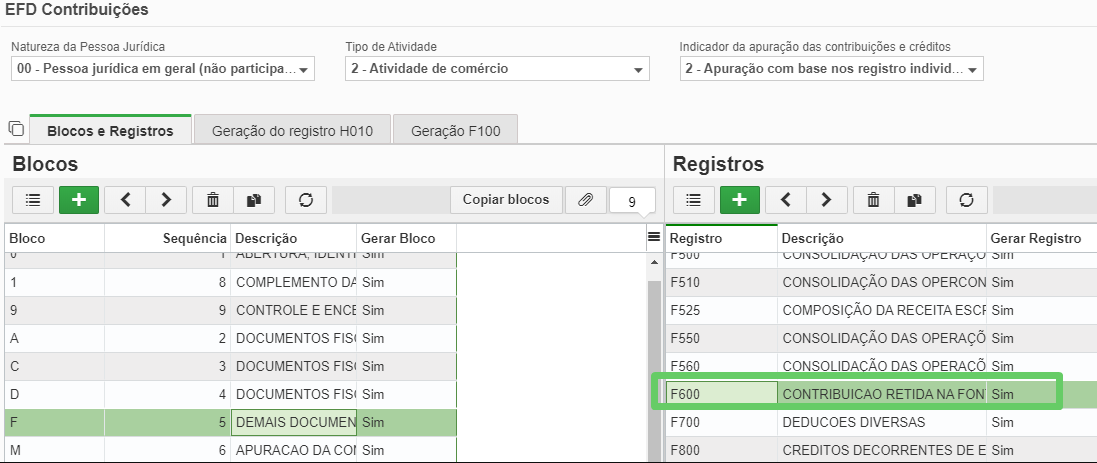Click the window copy icon beside tabs
This screenshot has width=1097, height=463.
pos(16,128)
